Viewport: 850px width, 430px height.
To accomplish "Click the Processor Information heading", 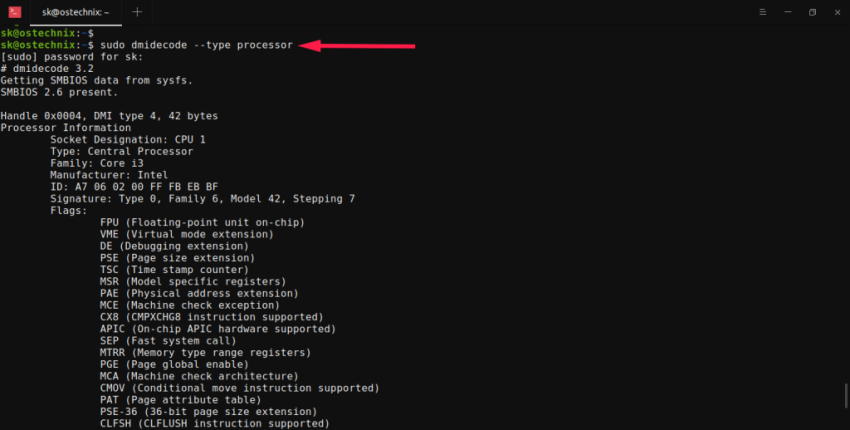I will 66,127.
